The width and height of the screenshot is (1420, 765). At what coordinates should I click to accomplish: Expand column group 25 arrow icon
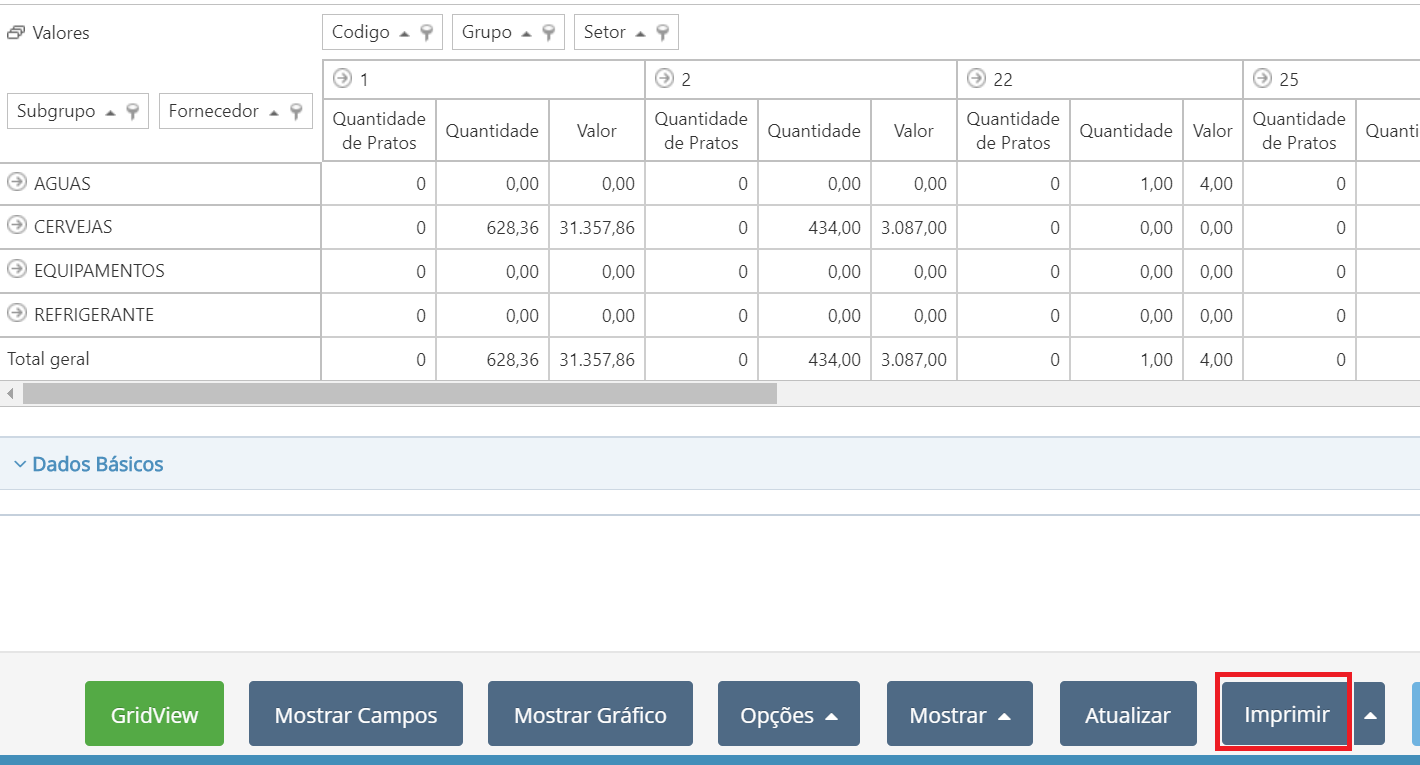(x=1263, y=78)
